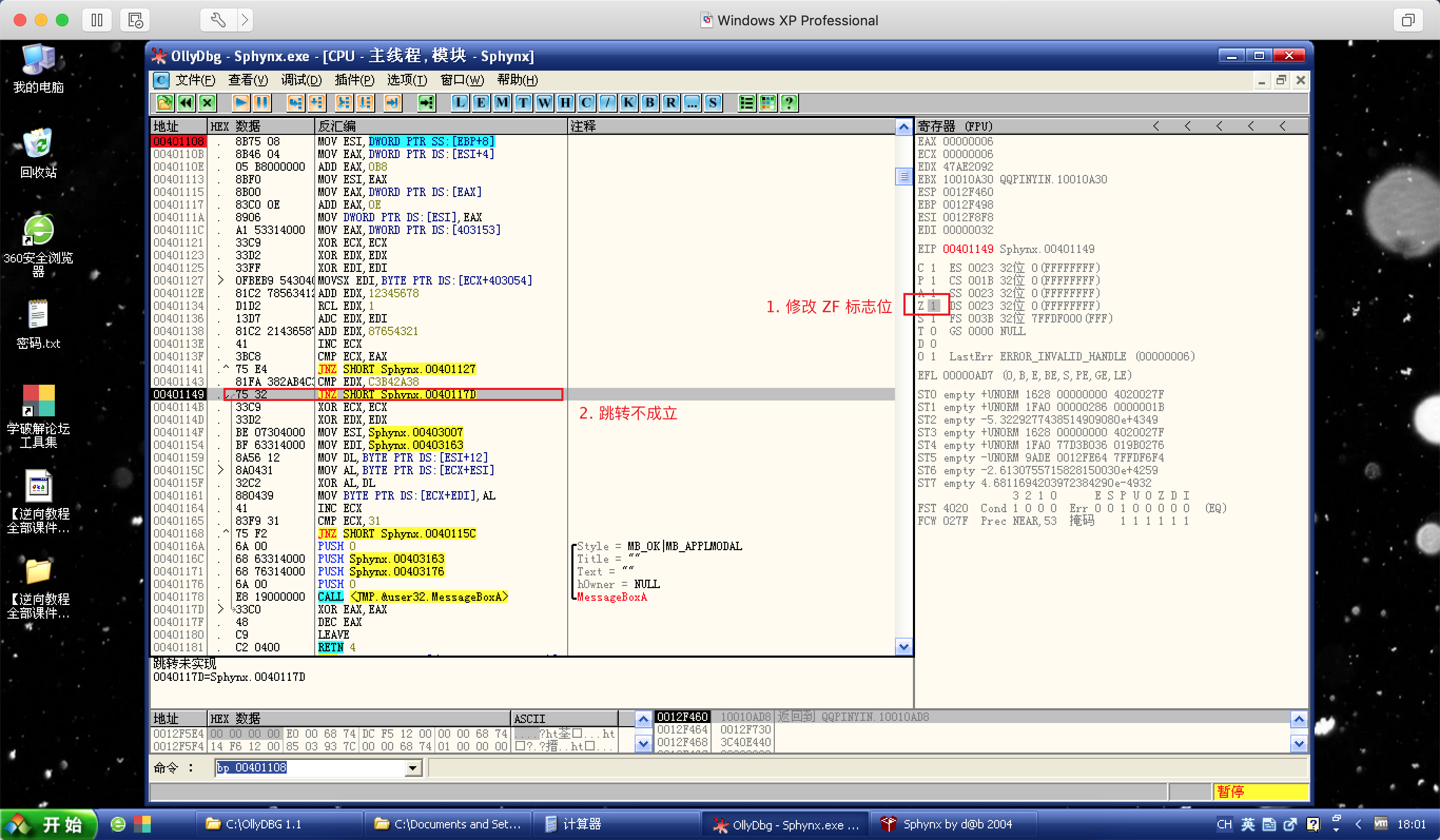Image resolution: width=1440 pixels, height=840 pixels.
Task: Click inside the command input field
Action: [308, 768]
